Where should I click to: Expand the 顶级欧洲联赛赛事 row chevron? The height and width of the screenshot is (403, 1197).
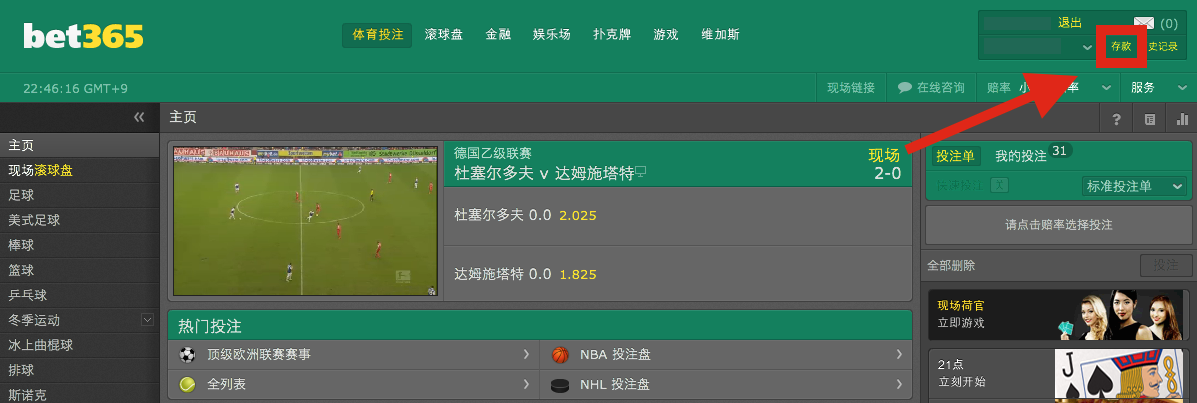pos(527,355)
